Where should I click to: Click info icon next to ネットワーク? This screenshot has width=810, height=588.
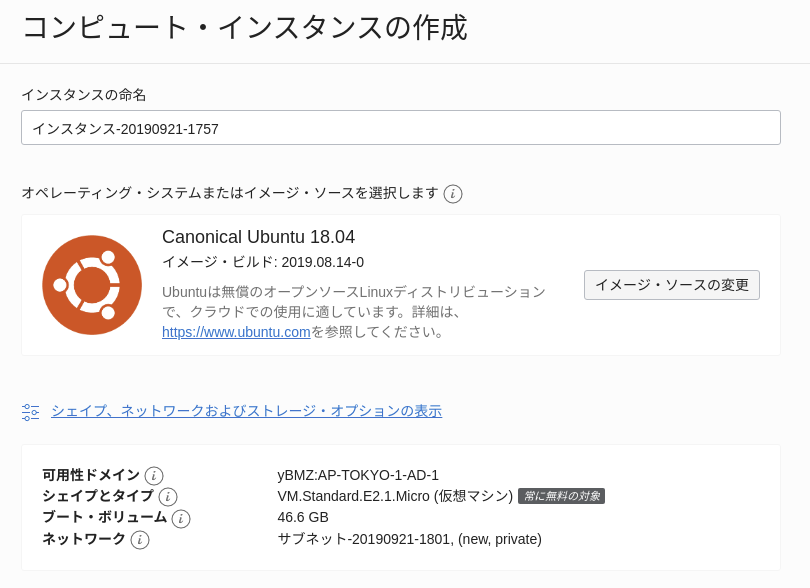point(140,540)
